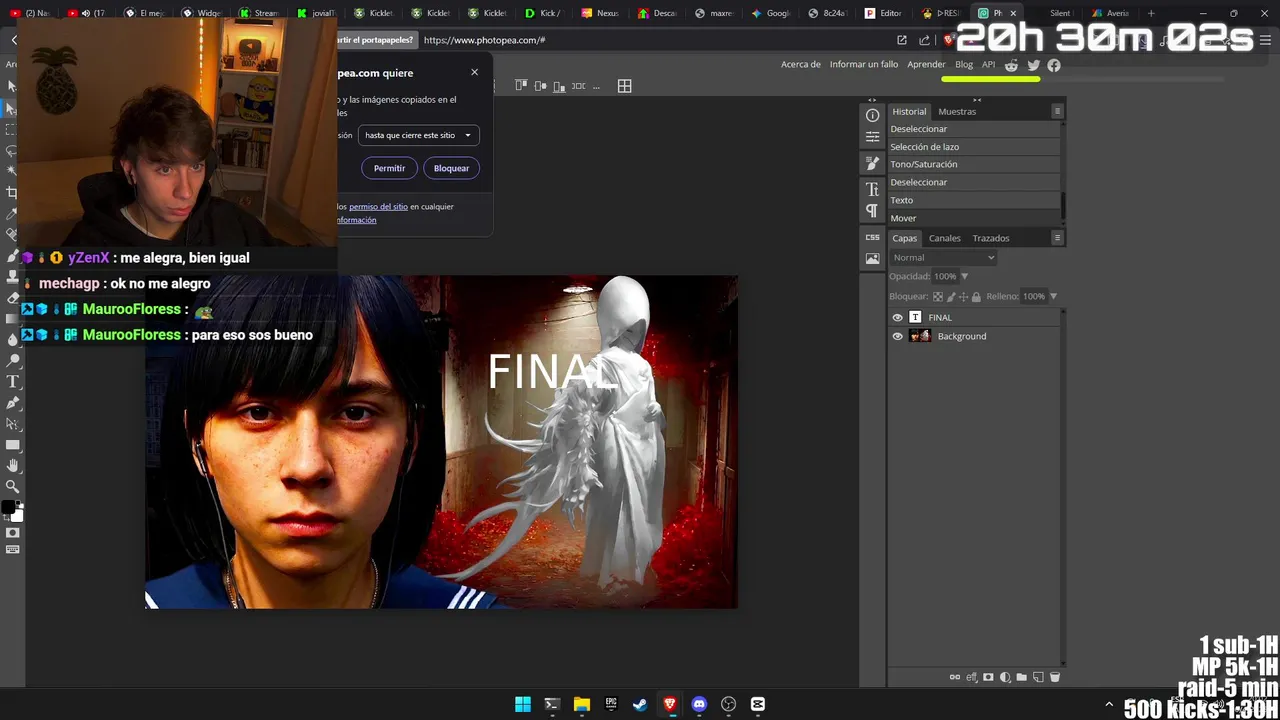
Task: Open 'permiso del sitio' link
Action: point(378,206)
